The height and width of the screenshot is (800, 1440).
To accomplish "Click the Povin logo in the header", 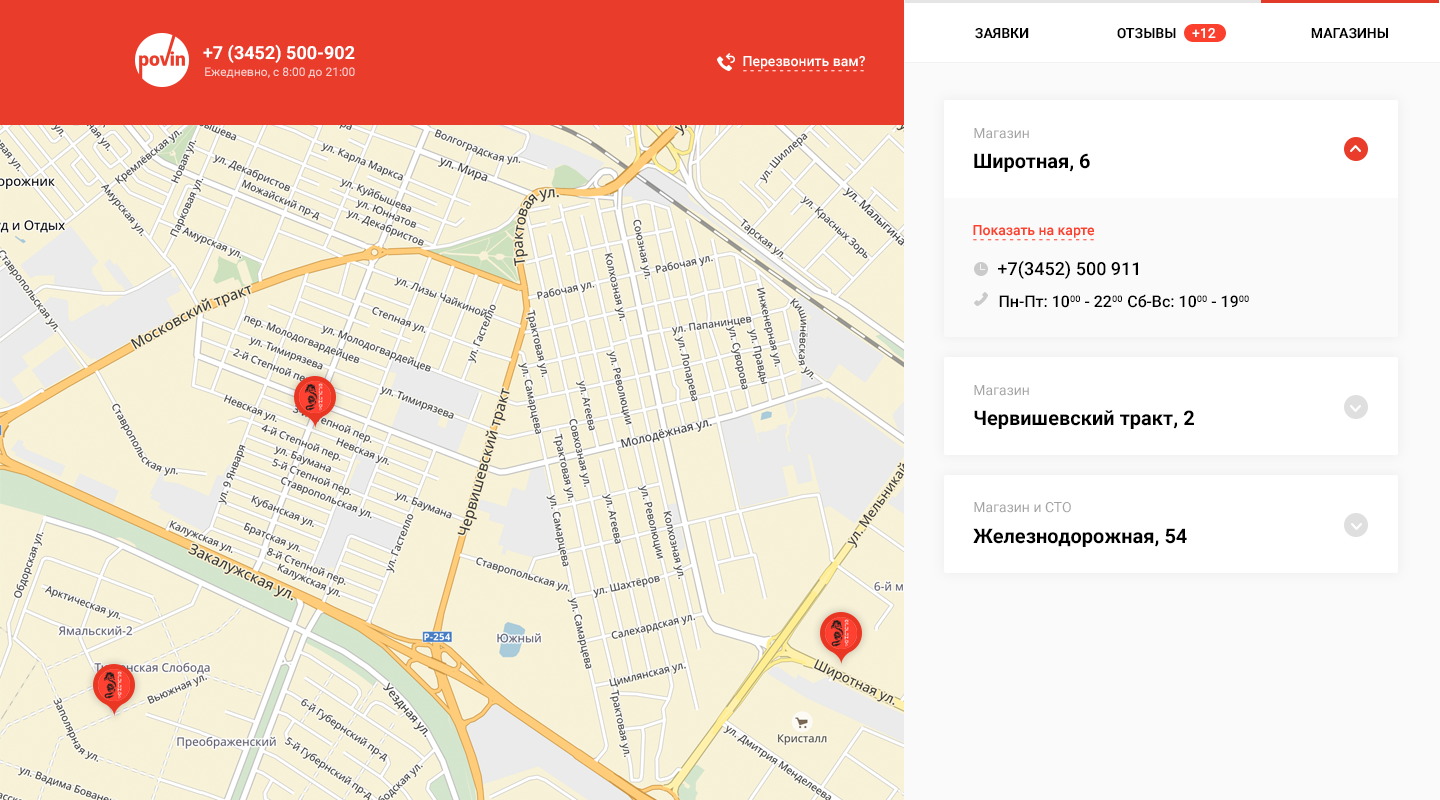I will coord(162,60).
